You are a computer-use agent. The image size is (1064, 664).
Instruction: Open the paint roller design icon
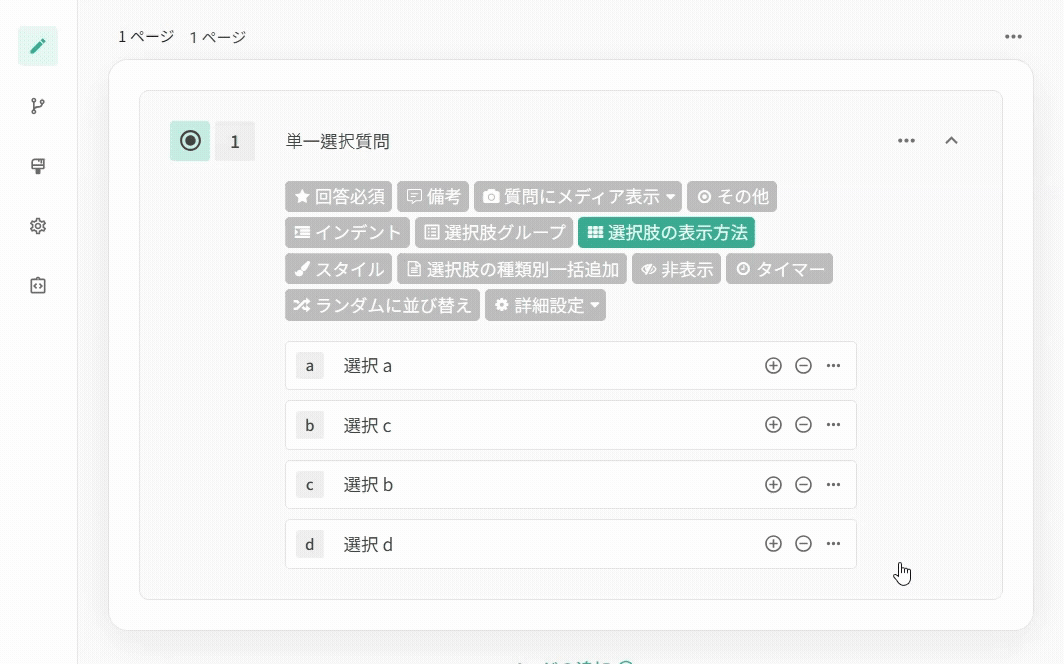click(38, 166)
